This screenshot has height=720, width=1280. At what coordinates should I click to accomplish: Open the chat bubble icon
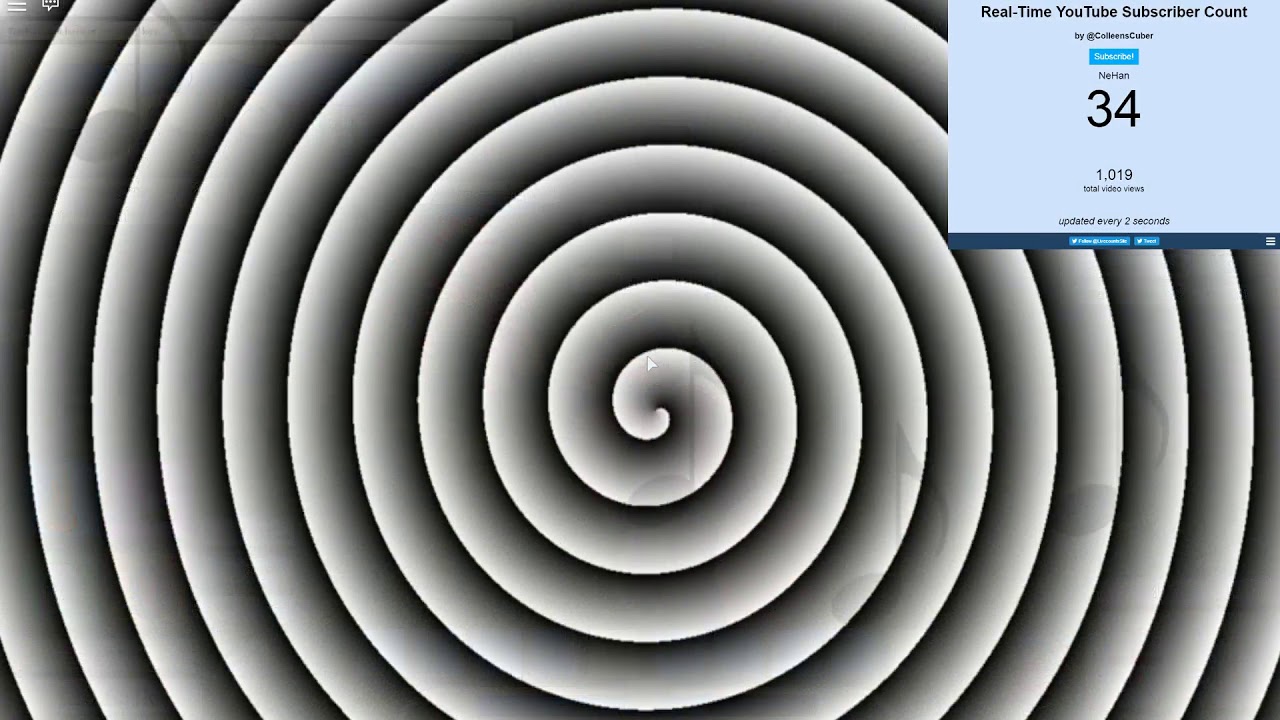(x=51, y=5)
